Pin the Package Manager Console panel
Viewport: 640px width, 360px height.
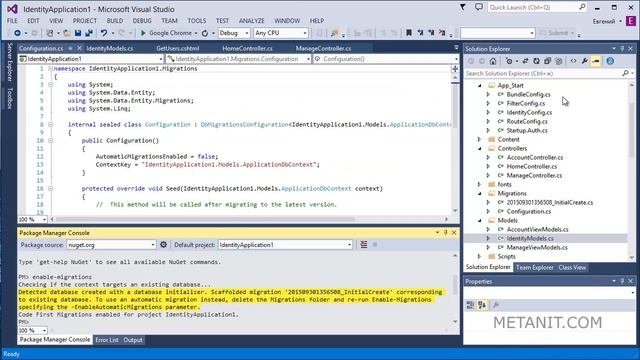446,233
